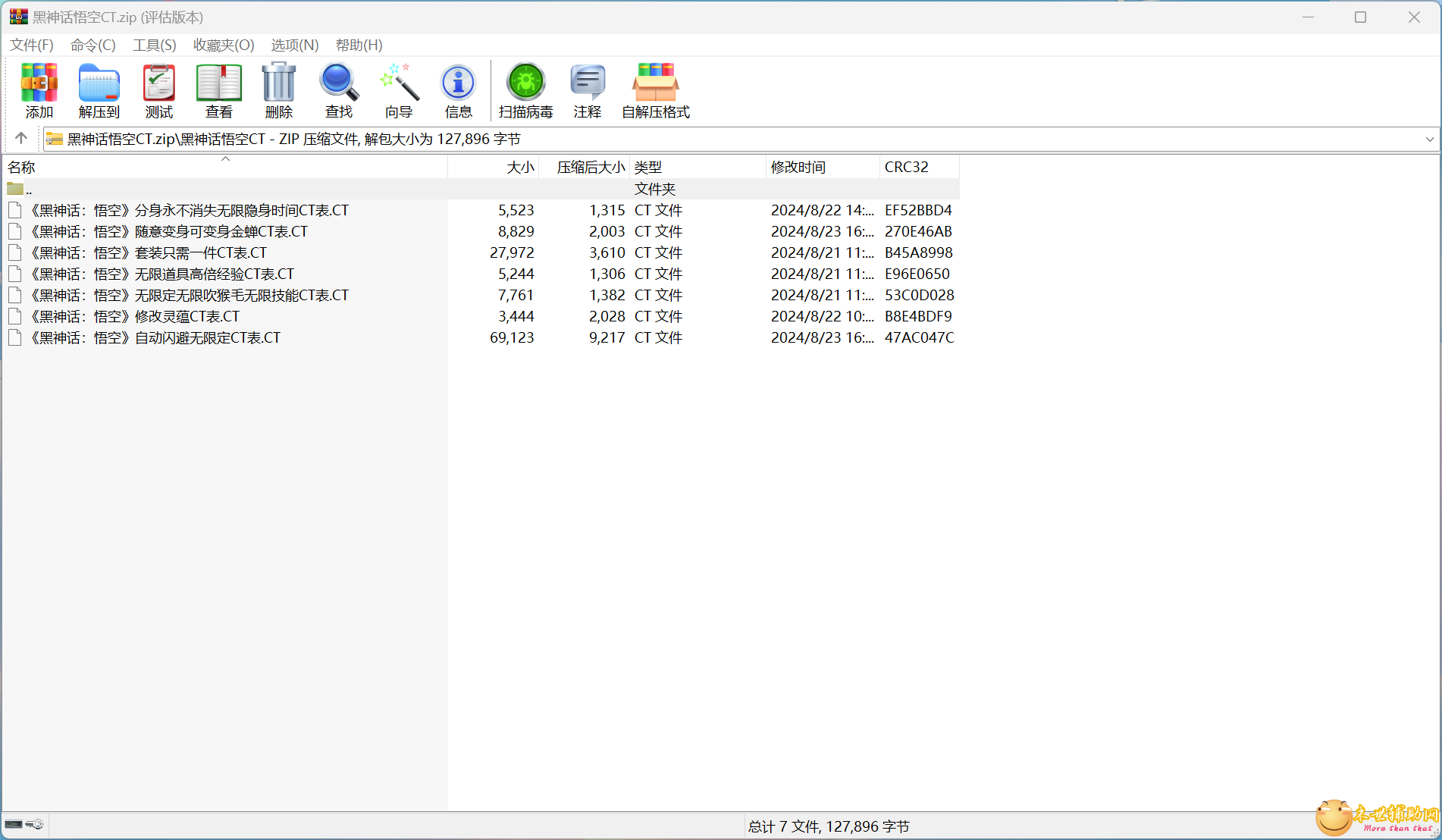Screen dimensions: 1442x840
Task: Click the 文件夹 type label in parent row
Action: pyautogui.click(x=655, y=189)
